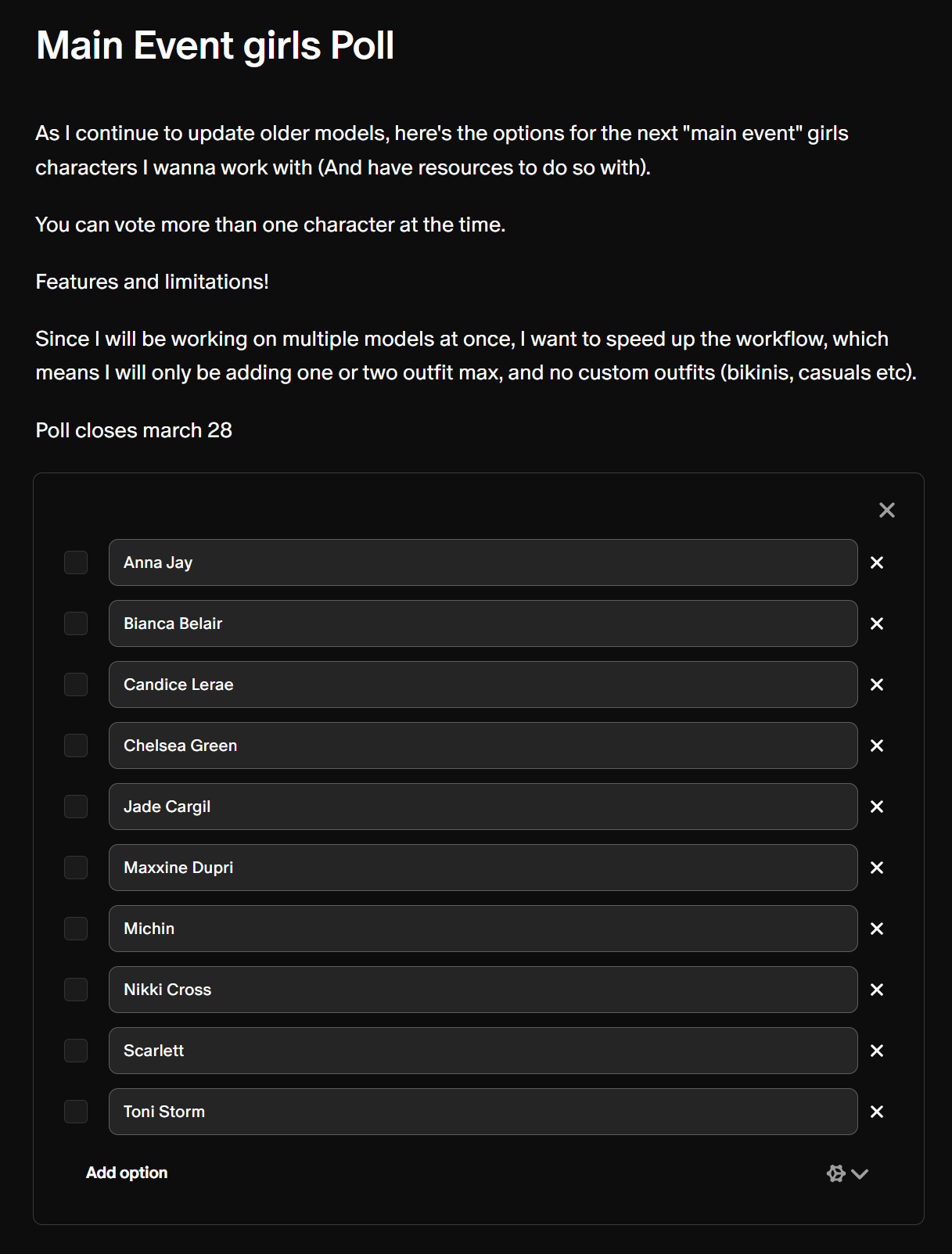Delete the Bianca Belair option with X

[877, 623]
